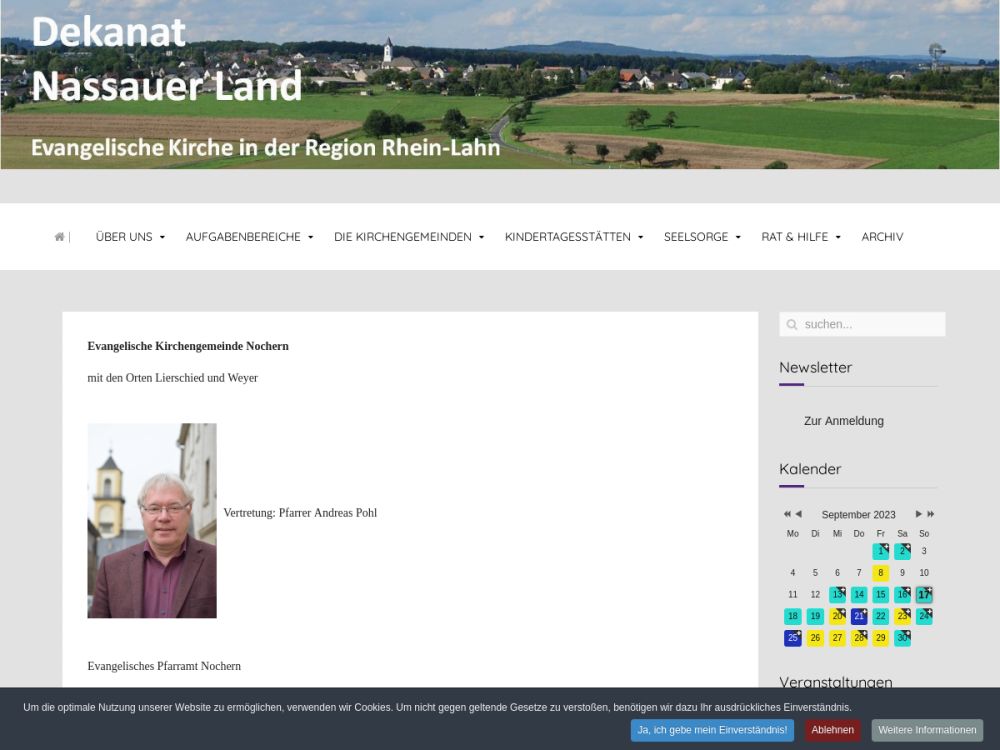Image resolution: width=1000 pixels, height=750 pixels.
Task: Accept cookies with the Einverständnis button
Action: (712, 730)
